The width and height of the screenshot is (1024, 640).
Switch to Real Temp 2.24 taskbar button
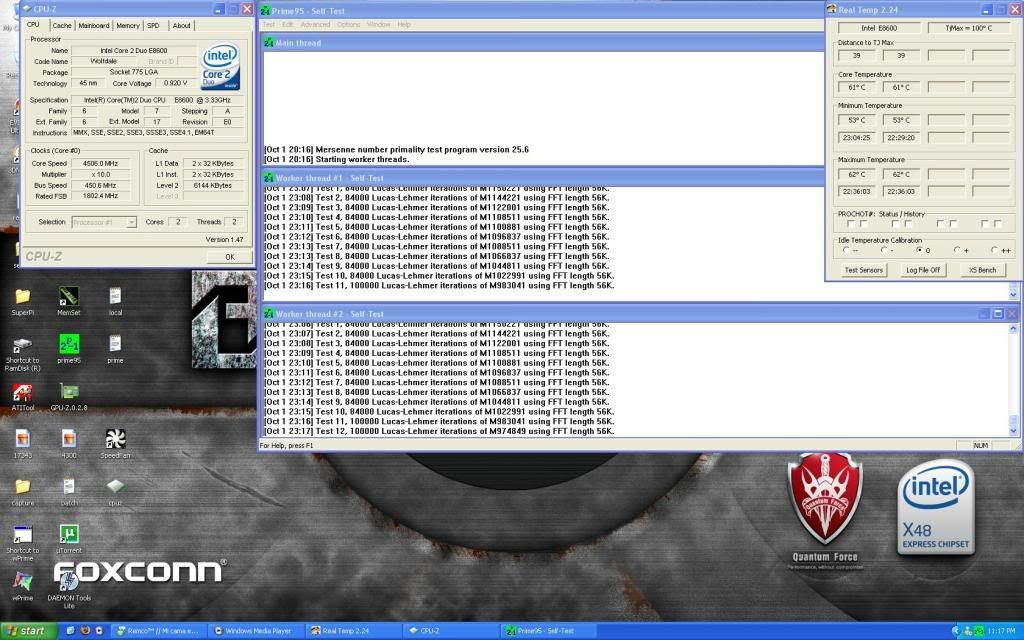click(353, 631)
